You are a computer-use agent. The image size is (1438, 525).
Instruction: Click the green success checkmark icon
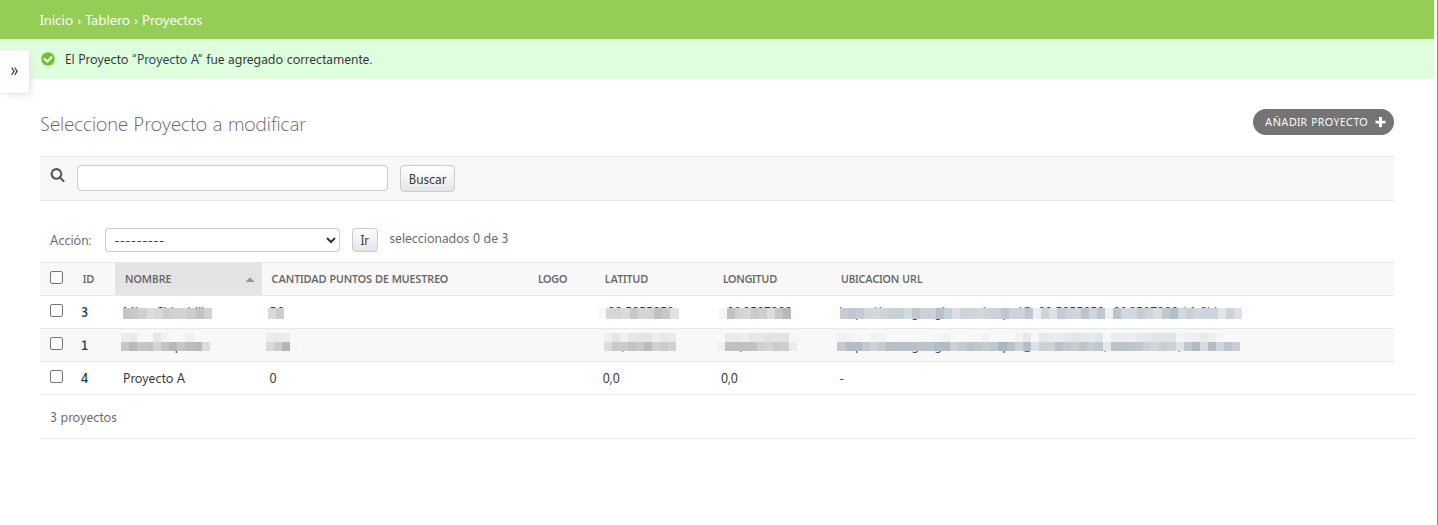pyautogui.click(x=48, y=60)
